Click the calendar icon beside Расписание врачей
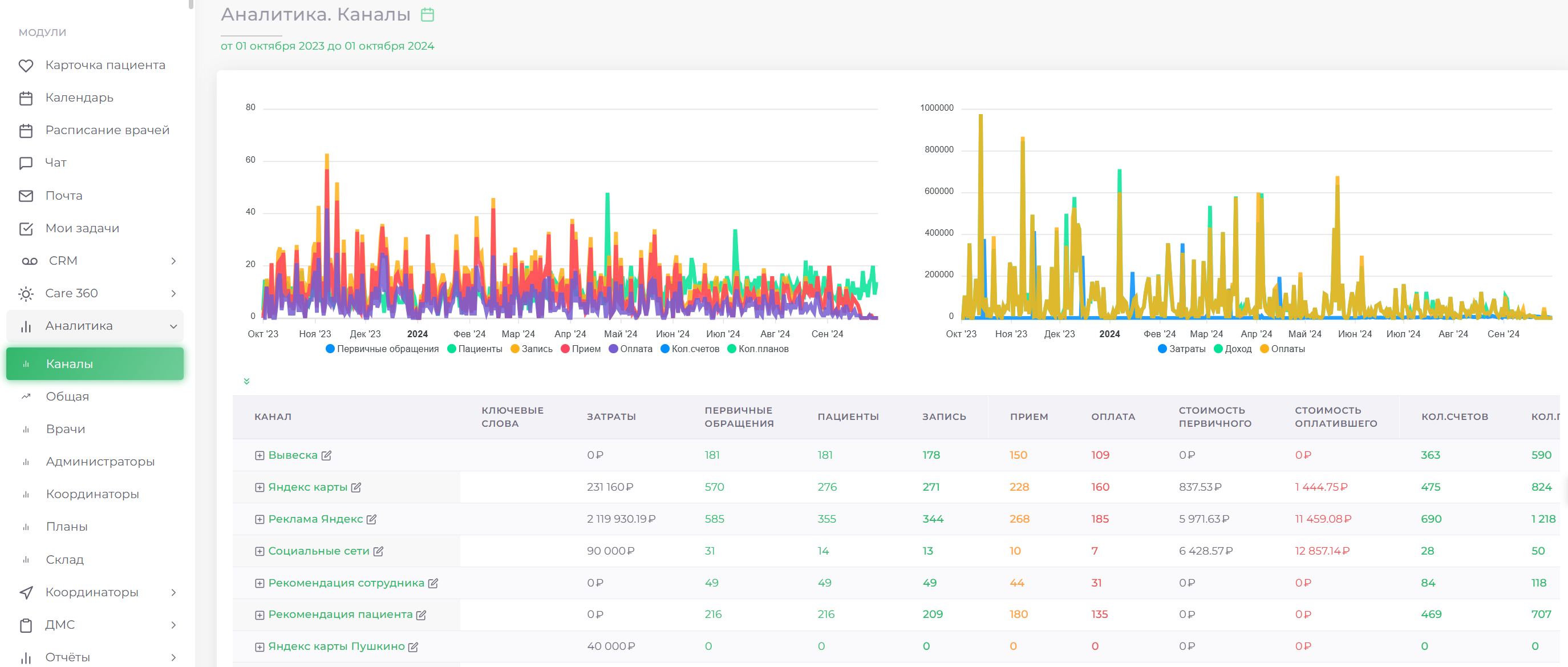This screenshot has width=1568, height=667. point(26,130)
